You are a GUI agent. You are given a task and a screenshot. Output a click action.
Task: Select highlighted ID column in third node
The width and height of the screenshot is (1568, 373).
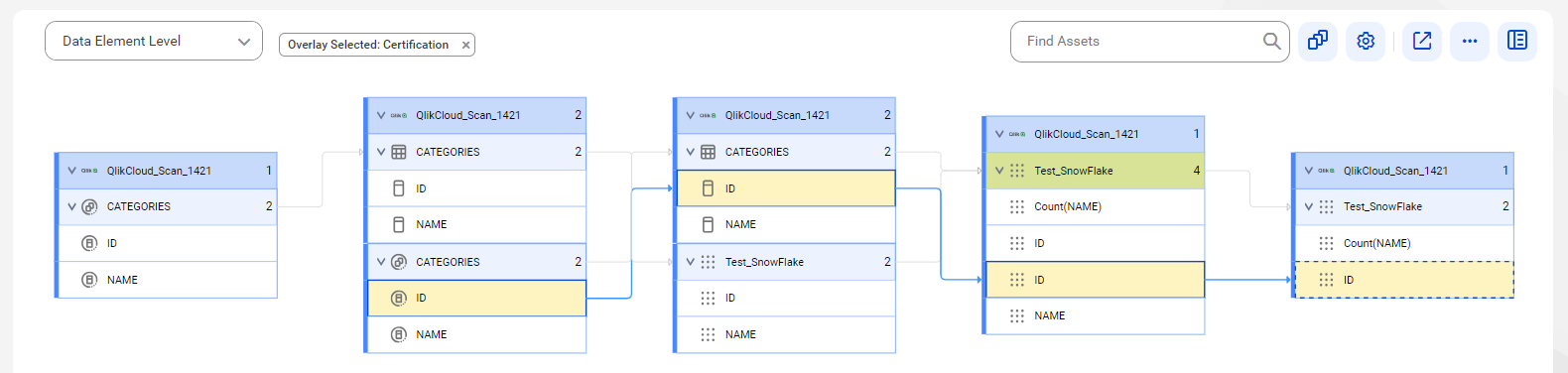point(786,188)
